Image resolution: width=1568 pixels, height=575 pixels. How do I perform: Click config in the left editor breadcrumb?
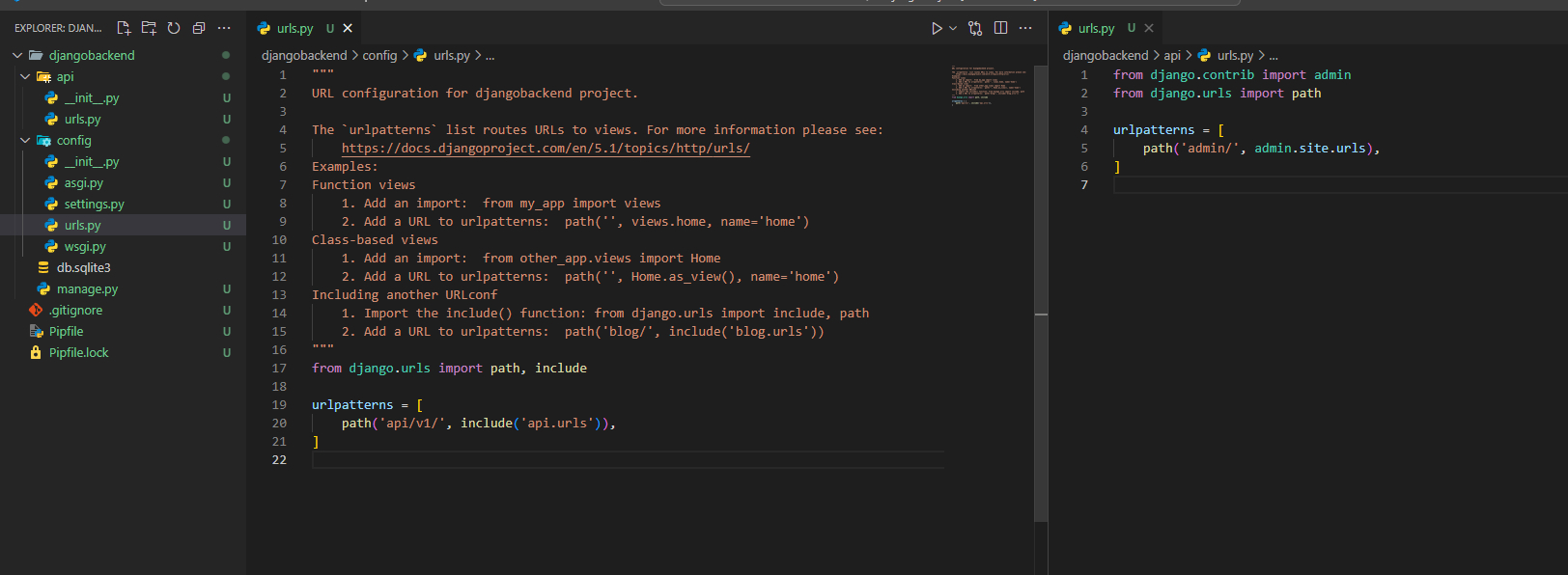[379, 55]
